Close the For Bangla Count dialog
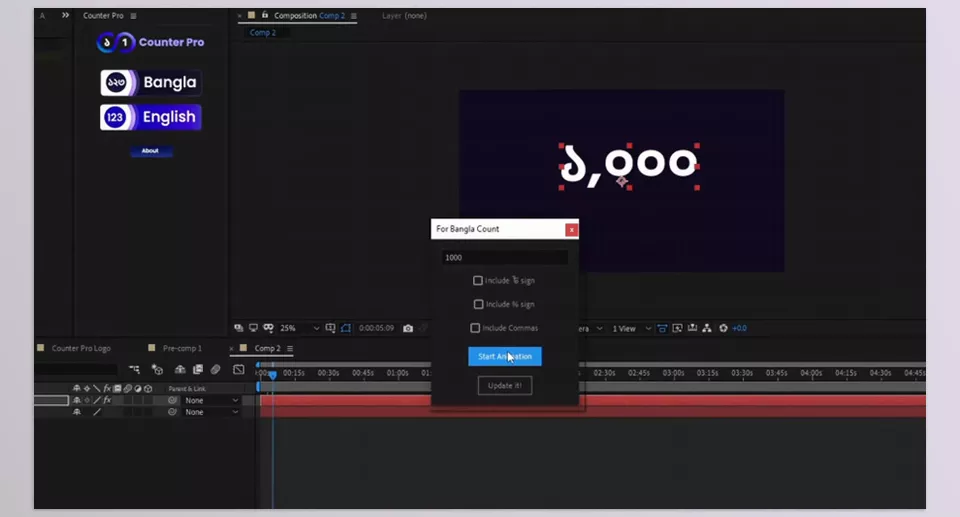The width and height of the screenshot is (960, 517). coord(571,230)
